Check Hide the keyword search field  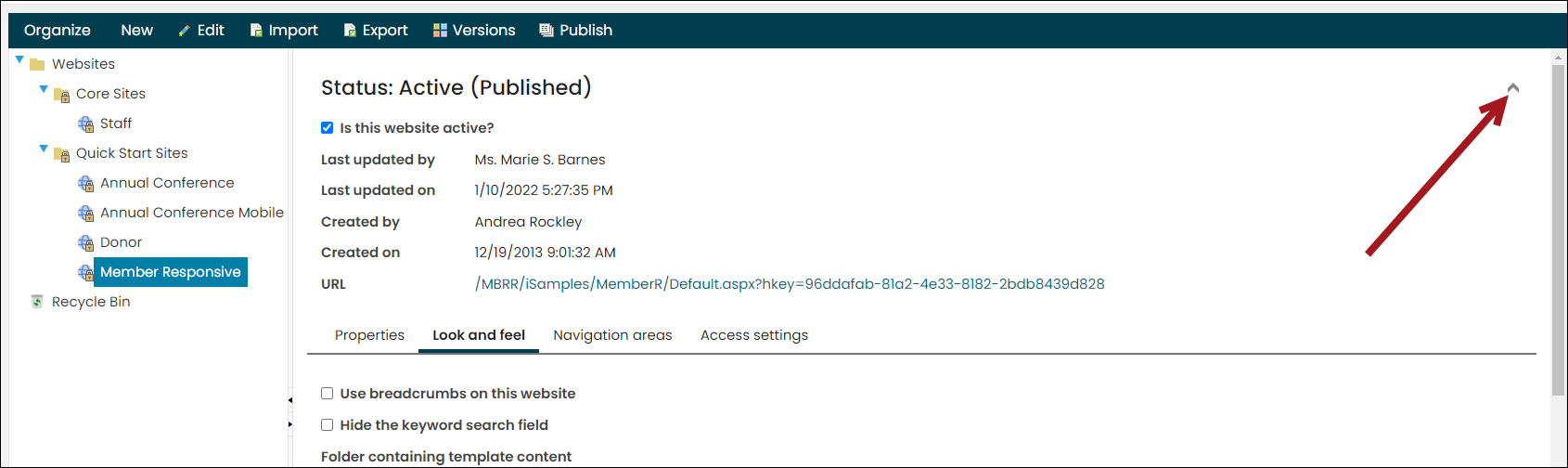(x=327, y=425)
